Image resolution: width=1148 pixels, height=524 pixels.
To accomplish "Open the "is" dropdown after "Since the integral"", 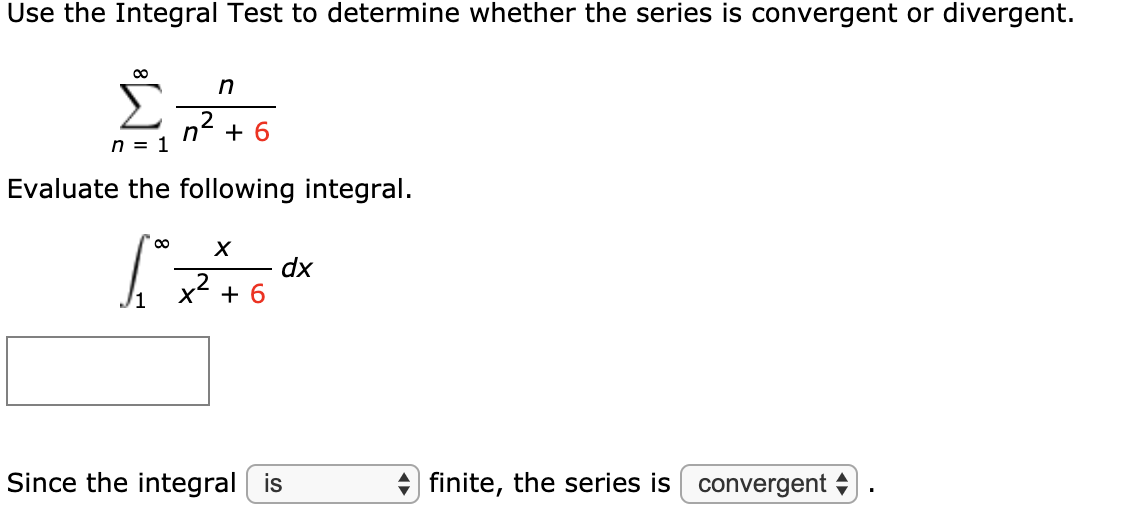I will tap(333, 484).
